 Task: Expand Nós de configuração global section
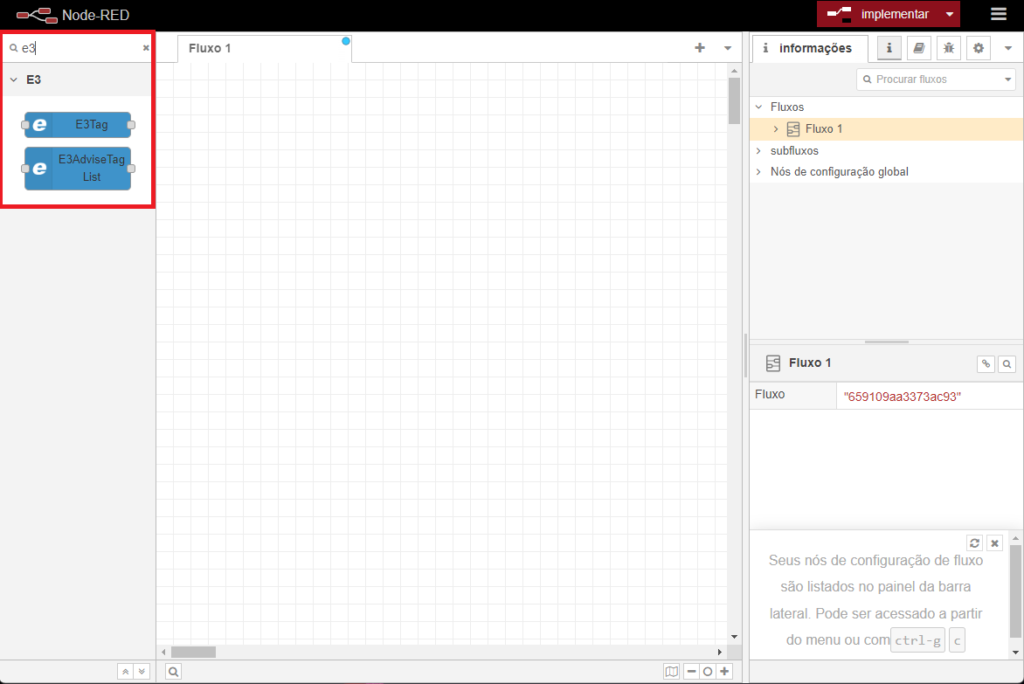click(759, 172)
